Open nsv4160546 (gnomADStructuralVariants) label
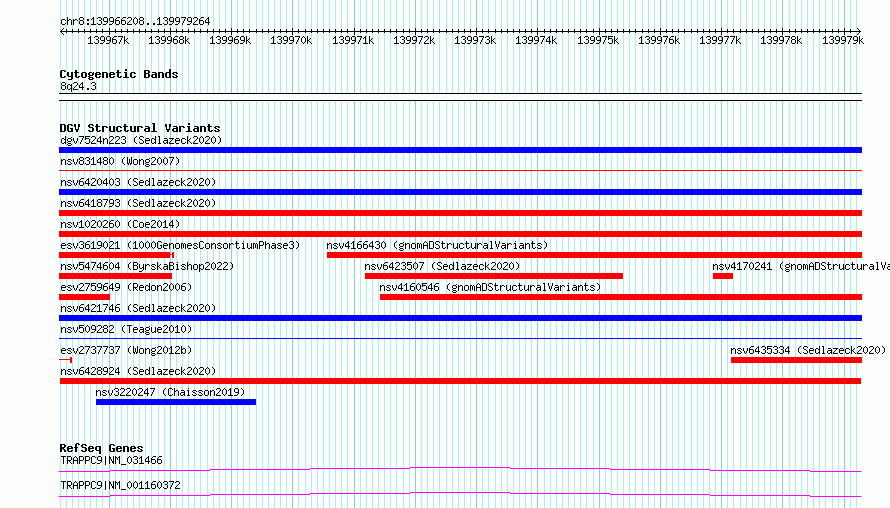The width and height of the screenshot is (890, 508). (490, 287)
